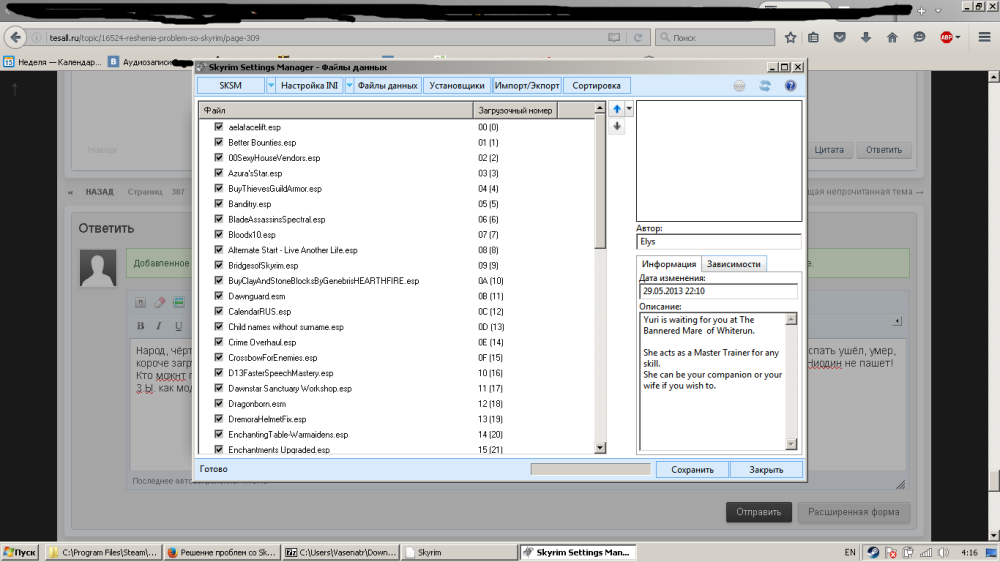Uncheck Better Bounties.esp plugin
Viewport: 1000px width, 562px height.
(219, 142)
